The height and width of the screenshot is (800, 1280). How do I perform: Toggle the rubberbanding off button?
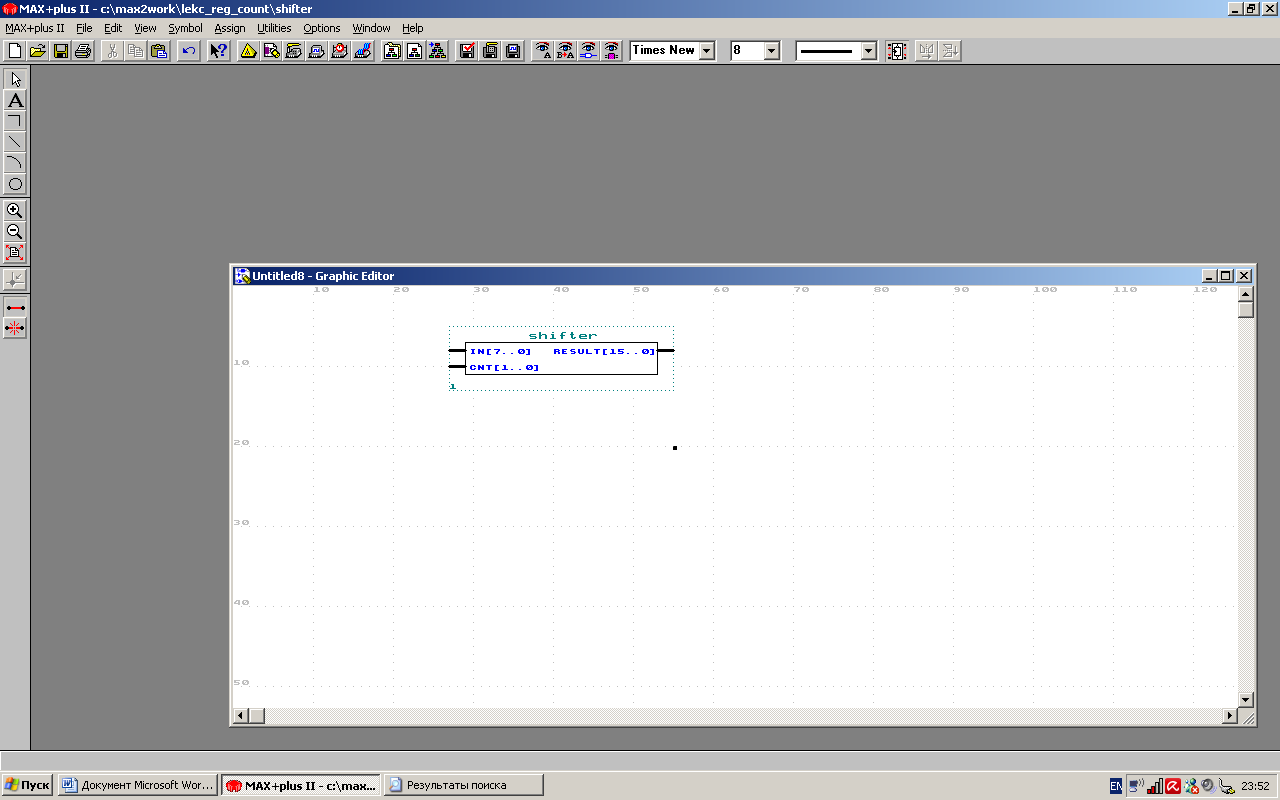pyautogui.click(x=15, y=327)
